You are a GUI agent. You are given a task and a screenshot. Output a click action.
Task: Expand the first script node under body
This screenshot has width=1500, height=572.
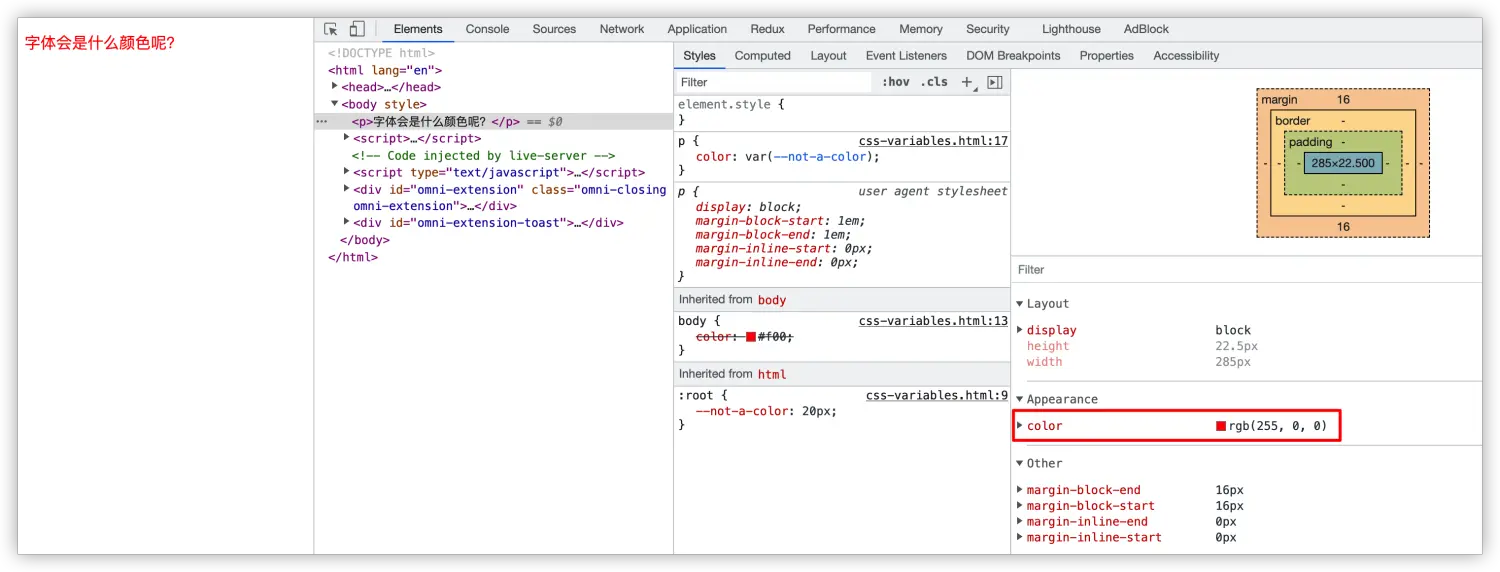(x=347, y=137)
